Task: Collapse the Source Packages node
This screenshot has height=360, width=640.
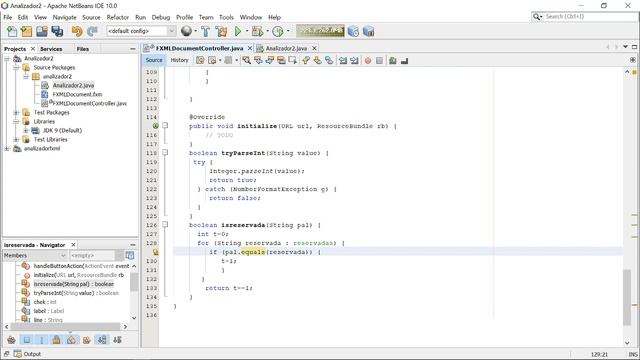Action: (x=16, y=68)
